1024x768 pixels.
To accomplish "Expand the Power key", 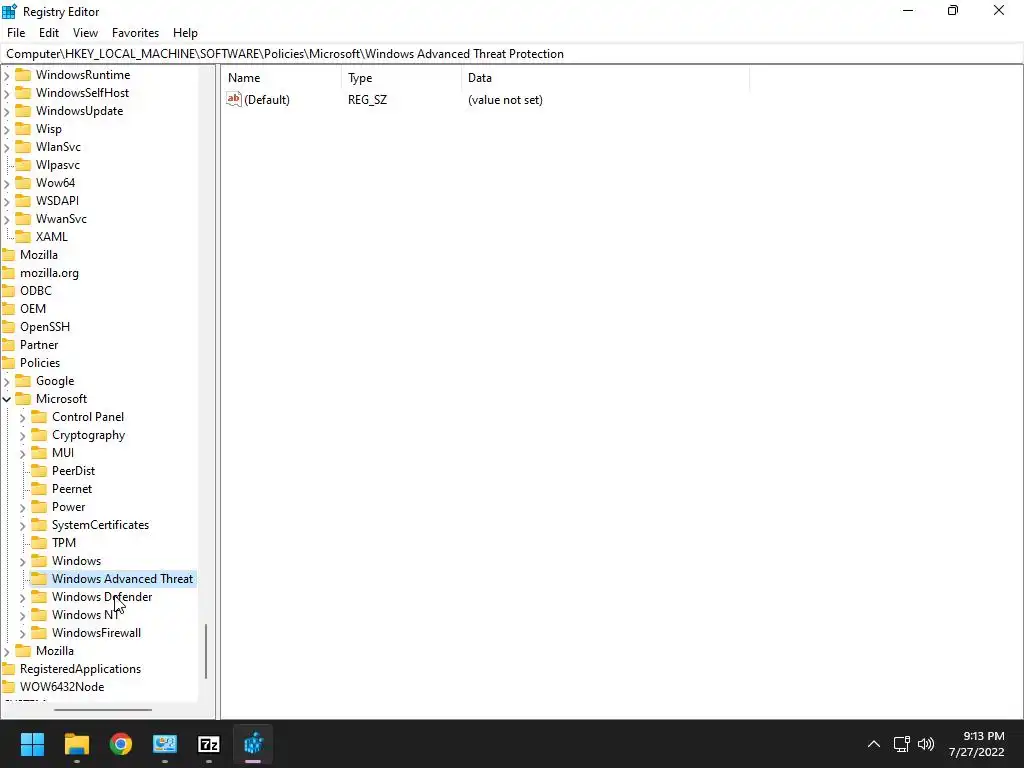I will pyautogui.click(x=23, y=507).
